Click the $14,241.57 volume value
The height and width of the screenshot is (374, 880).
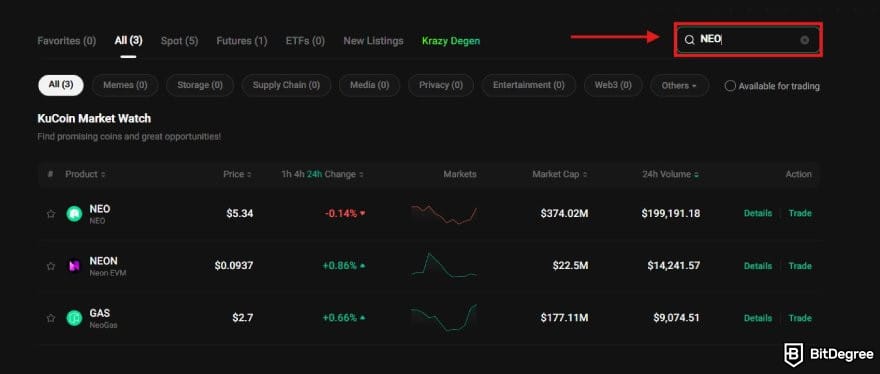tap(673, 266)
